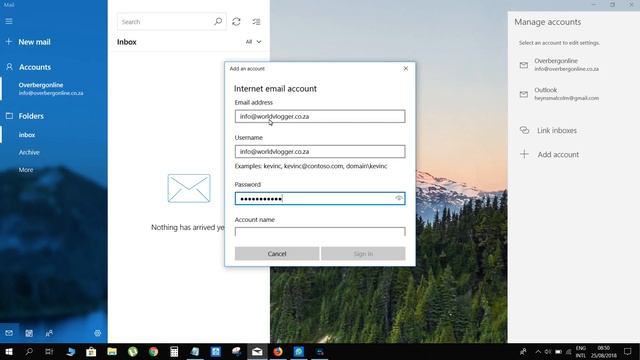The image size is (640, 360).
Task: Edit Overbergonline account in Manage accounts
Action: (x=567, y=64)
